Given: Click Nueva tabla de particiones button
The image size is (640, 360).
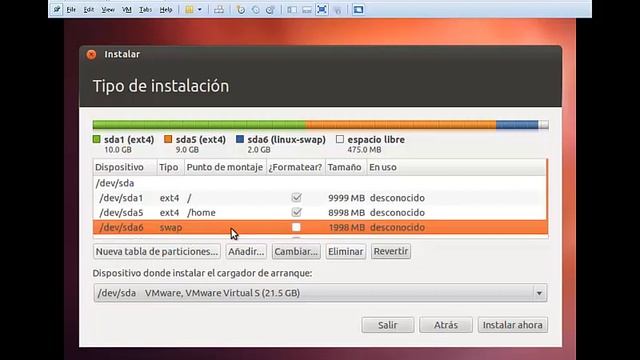Looking at the screenshot, I should pos(157,251).
